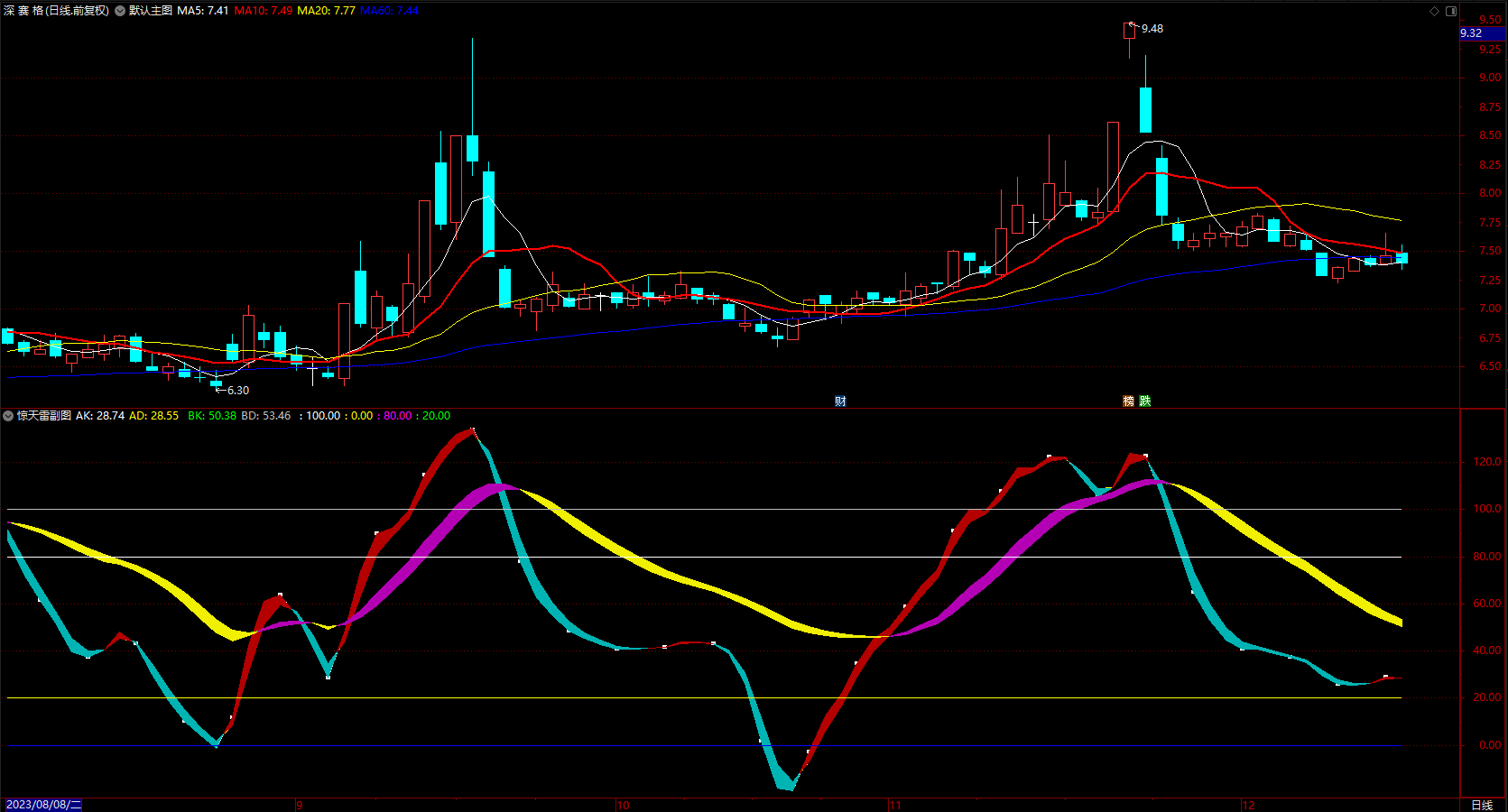1508x812 pixels.
Task: Click the 跌 event marker icon
Action: 1145,401
